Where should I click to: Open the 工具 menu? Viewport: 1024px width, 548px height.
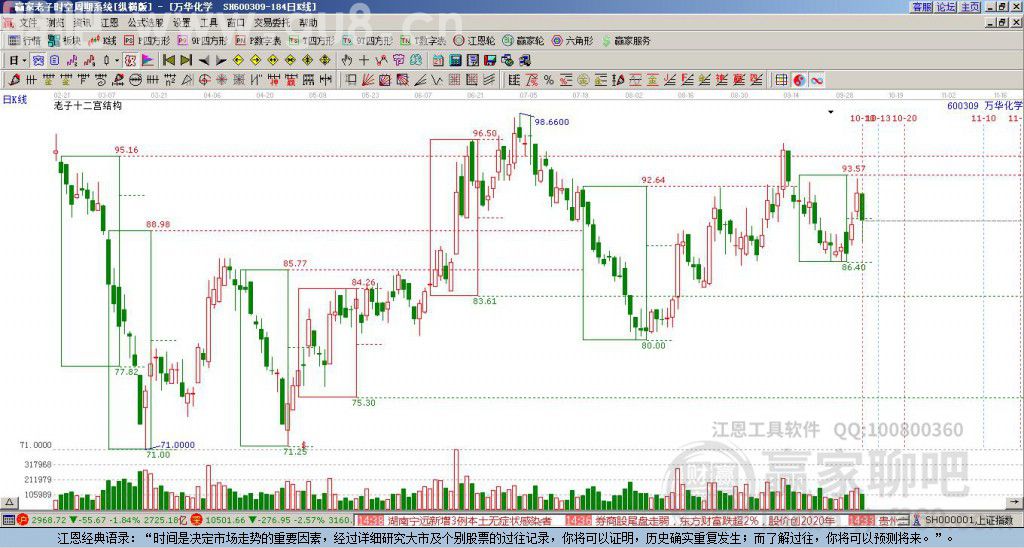coord(208,23)
